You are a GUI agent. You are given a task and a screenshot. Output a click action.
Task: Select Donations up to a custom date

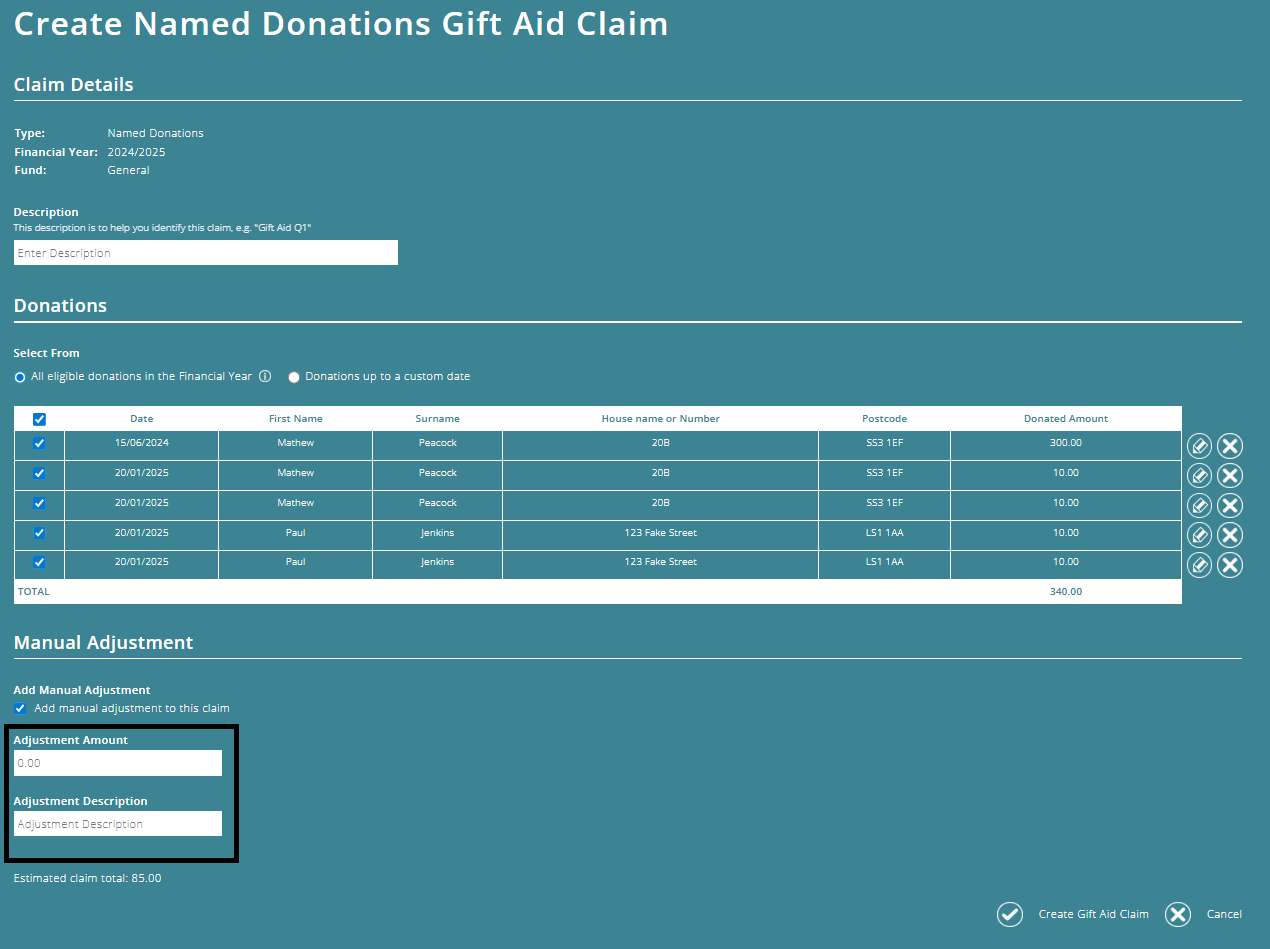293,376
